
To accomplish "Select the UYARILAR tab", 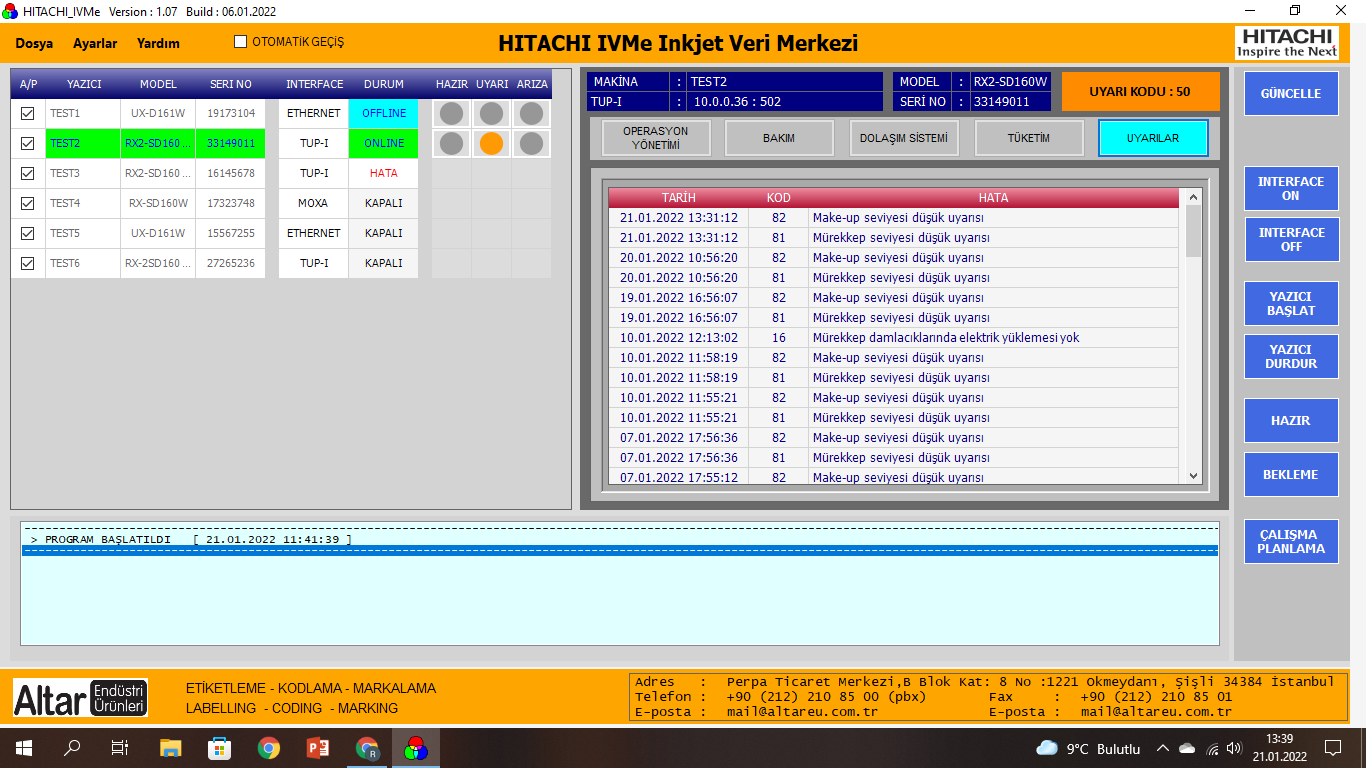I will click(x=1153, y=138).
